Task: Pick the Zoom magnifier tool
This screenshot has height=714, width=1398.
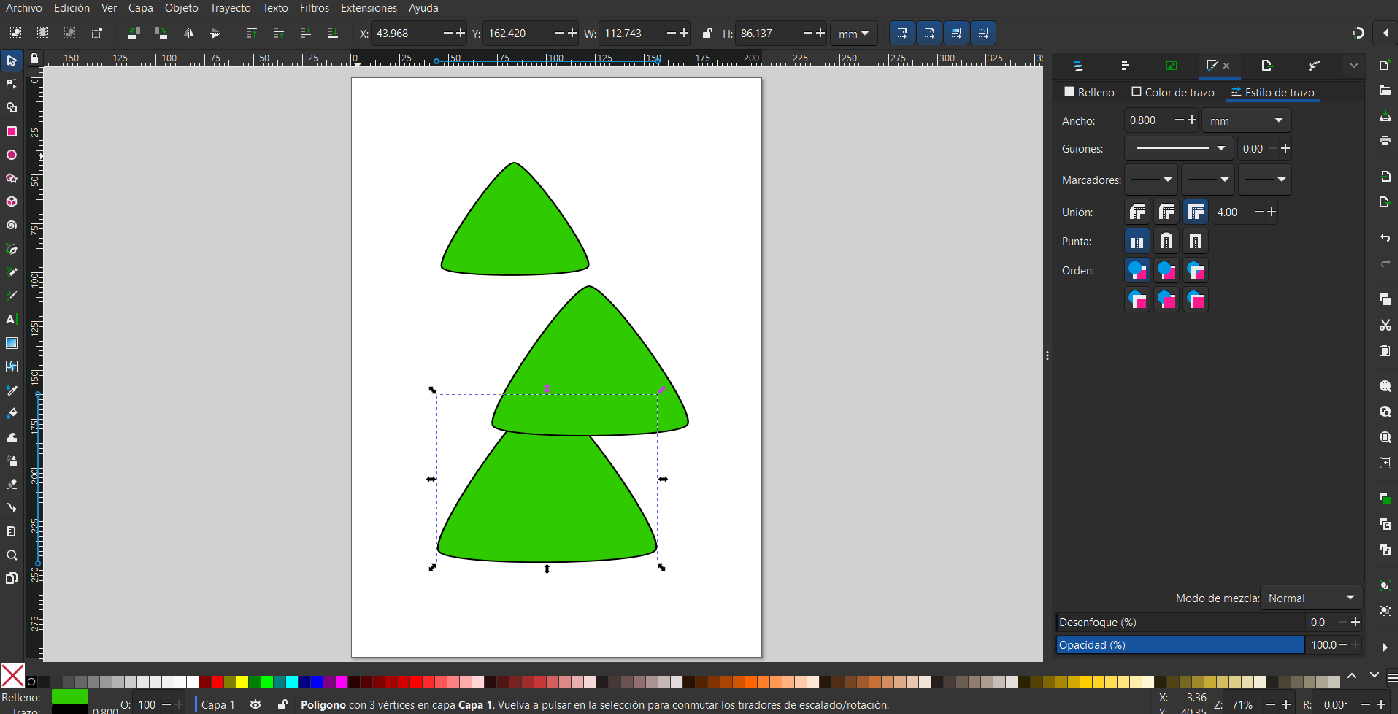Action: 12,555
